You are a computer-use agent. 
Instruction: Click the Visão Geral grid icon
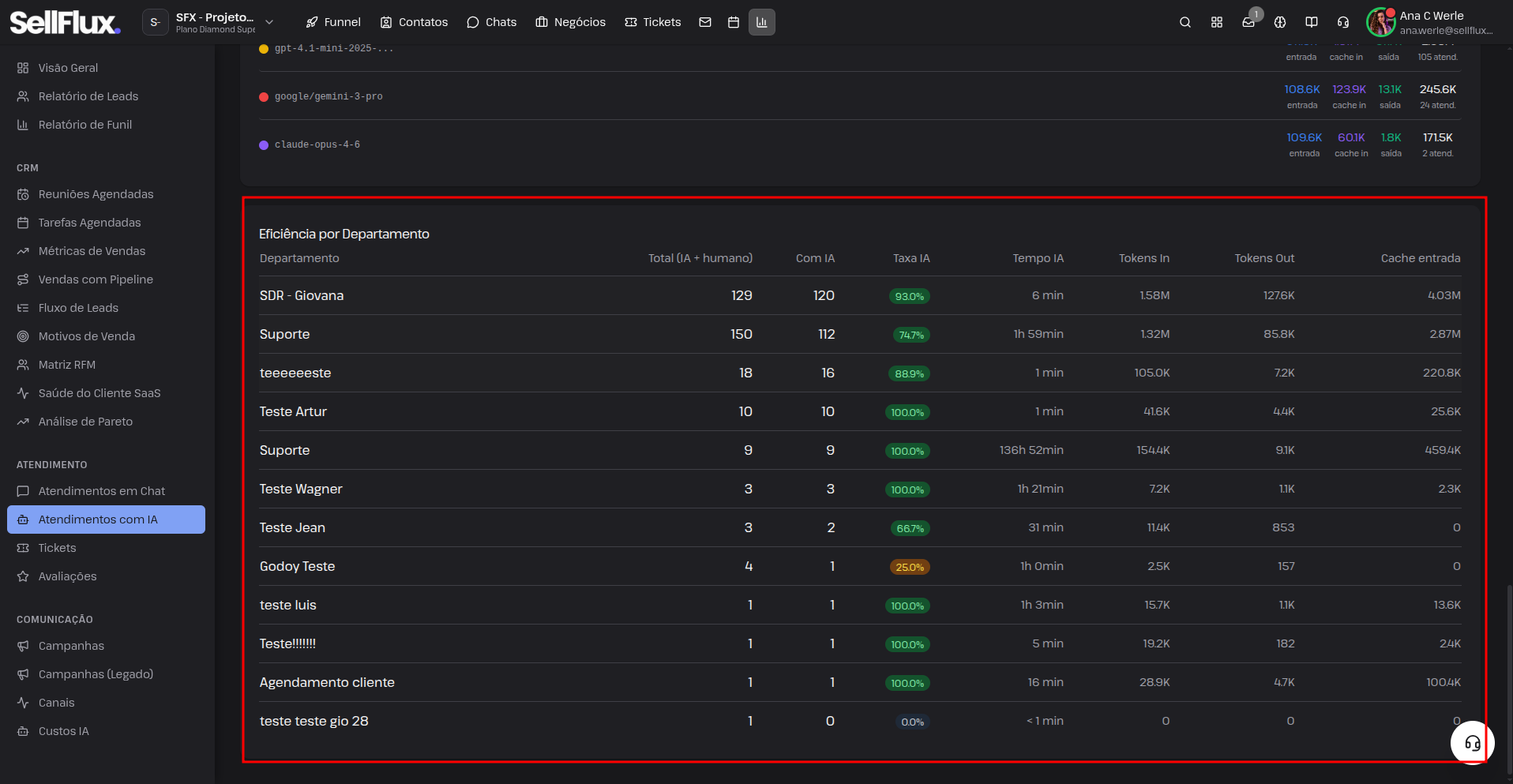[23, 68]
